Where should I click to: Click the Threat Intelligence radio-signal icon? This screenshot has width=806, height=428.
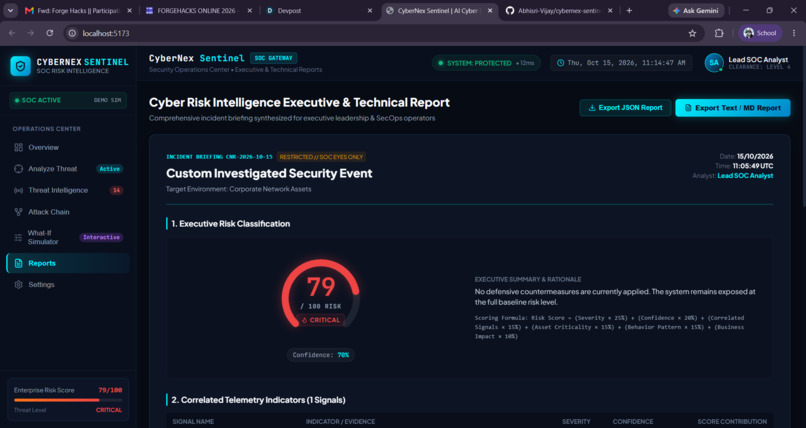pyautogui.click(x=19, y=190)
